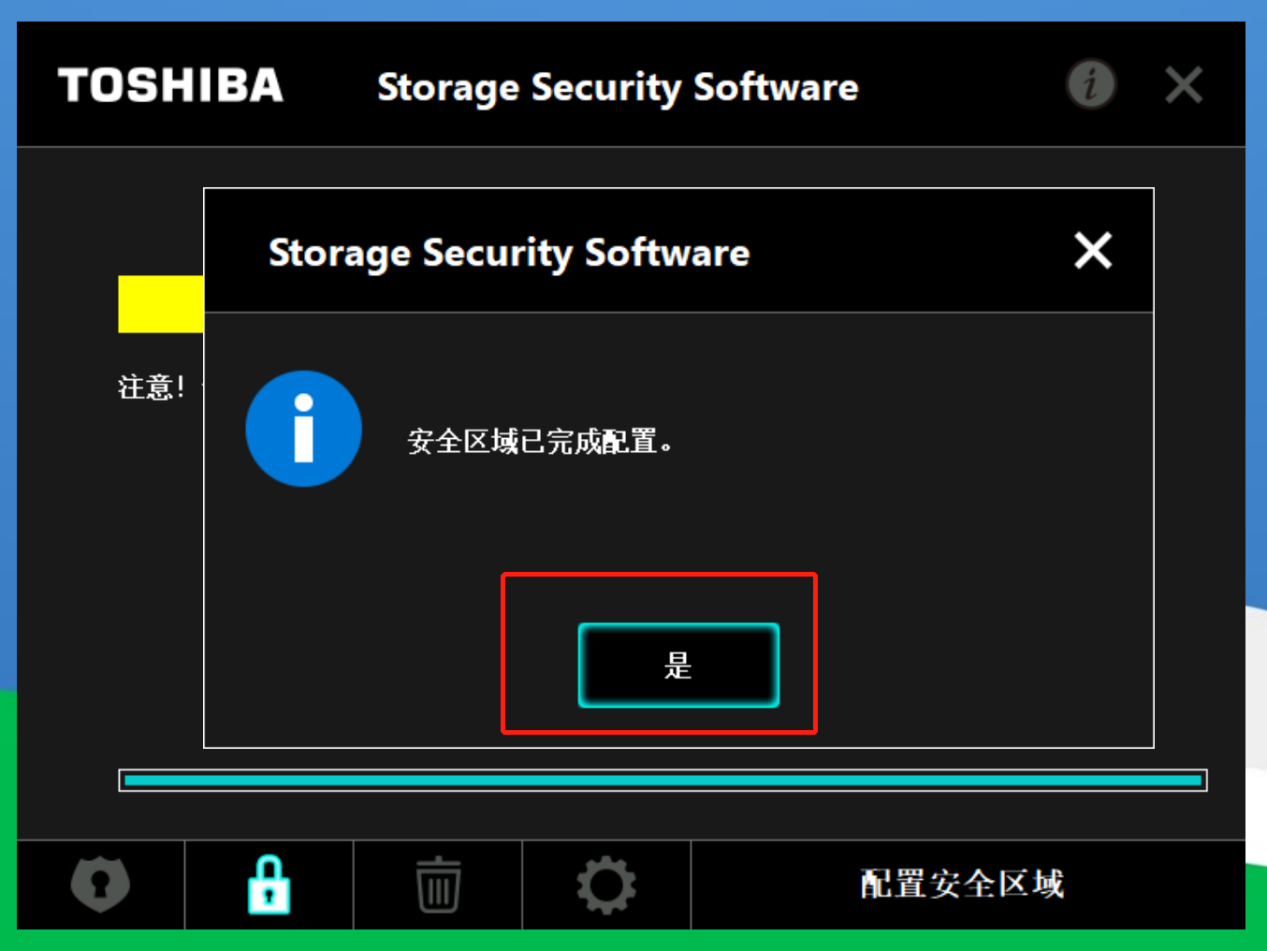Viewport: 1267px width, 951px height.
Task: Close the main Toshiba application window
Action: [1184, 86]
